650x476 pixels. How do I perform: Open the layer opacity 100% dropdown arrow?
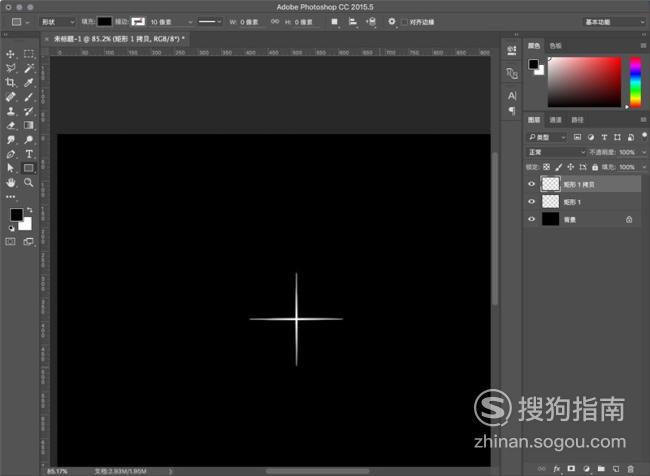(x=644, y=152)
